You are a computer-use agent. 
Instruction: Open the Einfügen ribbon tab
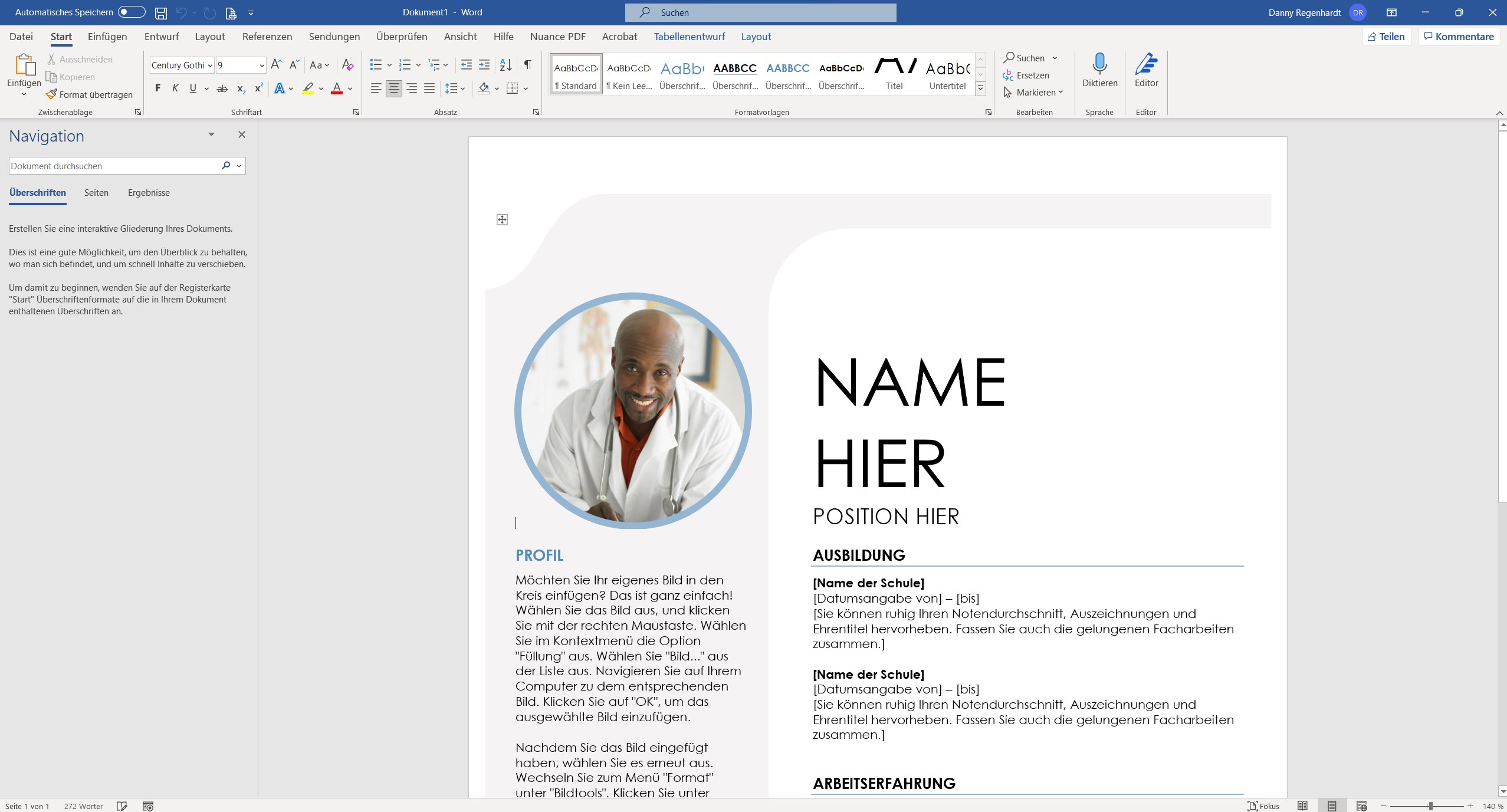(x=107, y=37)
